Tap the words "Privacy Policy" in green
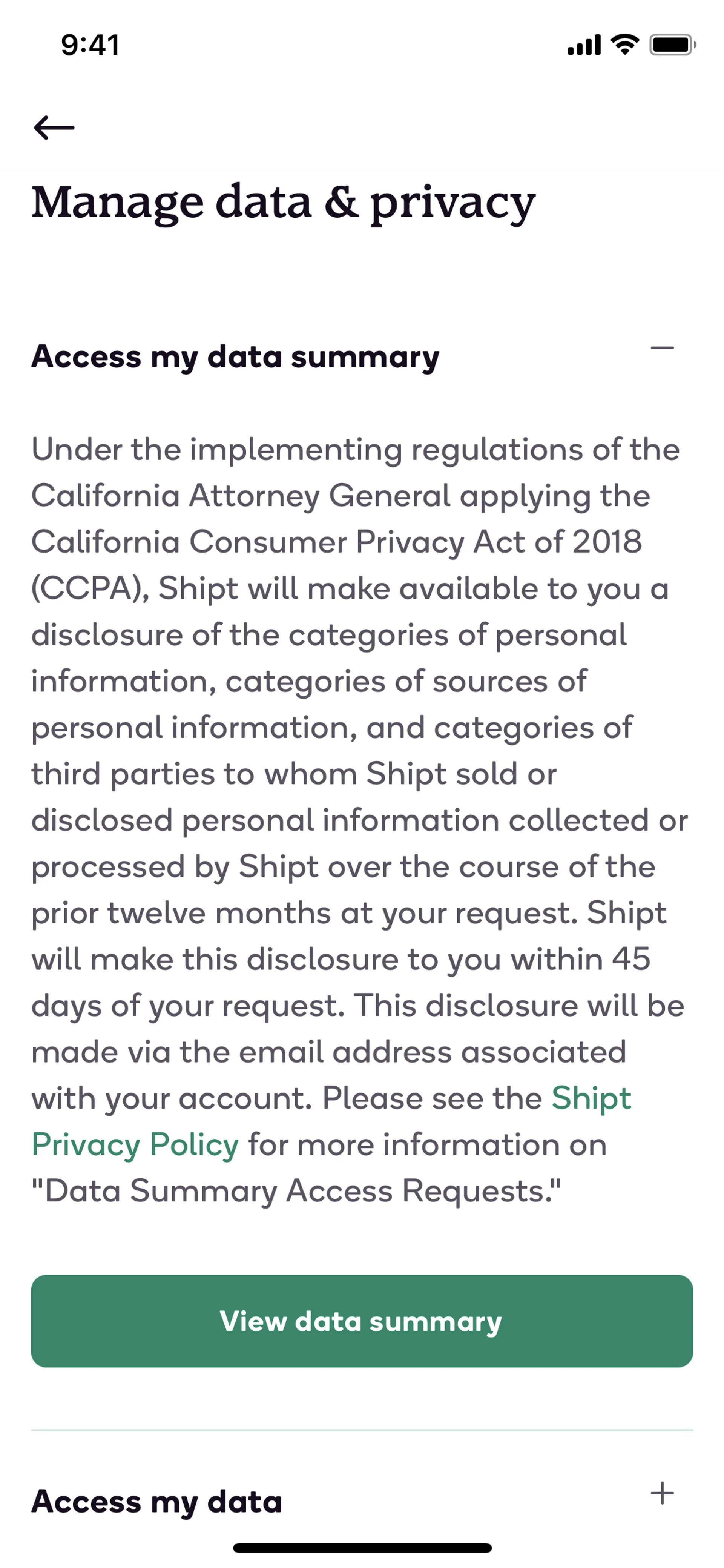Image resolution: width=724 pixels, height=1568 pixels. 135,1145
